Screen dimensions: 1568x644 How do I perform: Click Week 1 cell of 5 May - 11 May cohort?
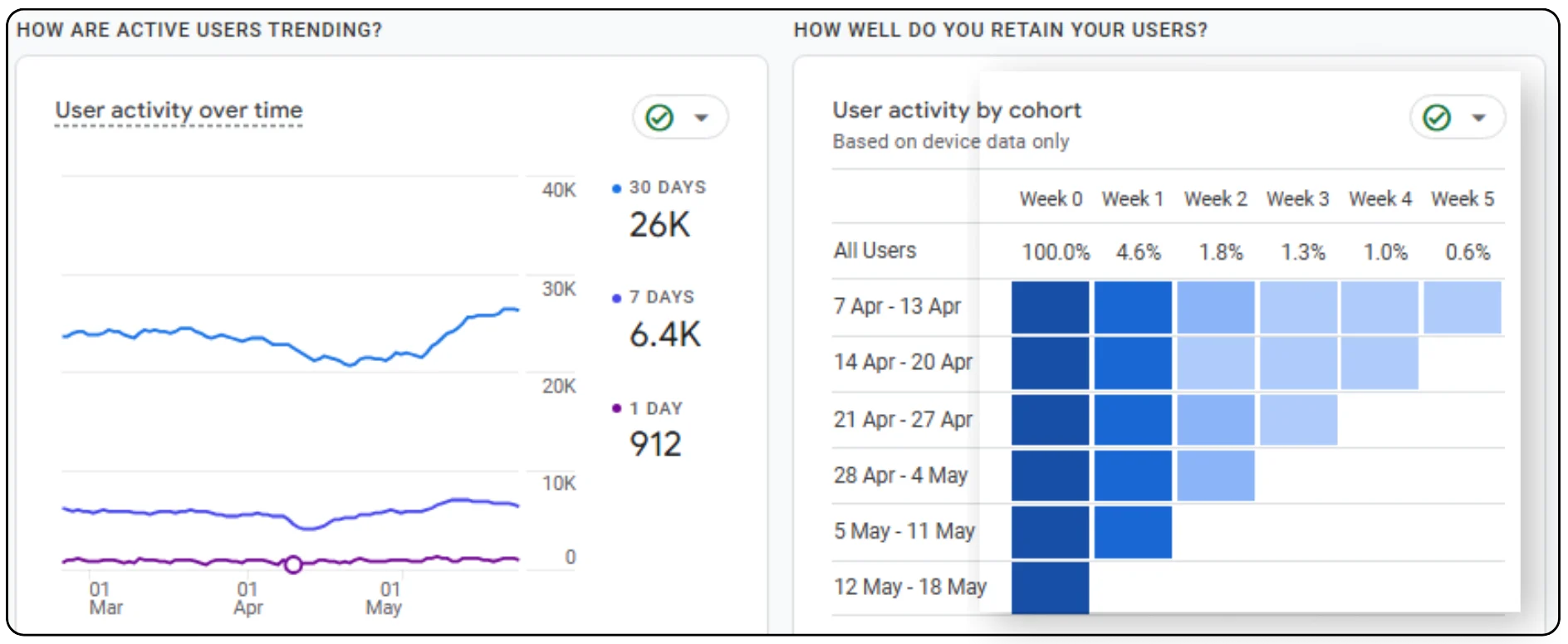click(1133, 532)
